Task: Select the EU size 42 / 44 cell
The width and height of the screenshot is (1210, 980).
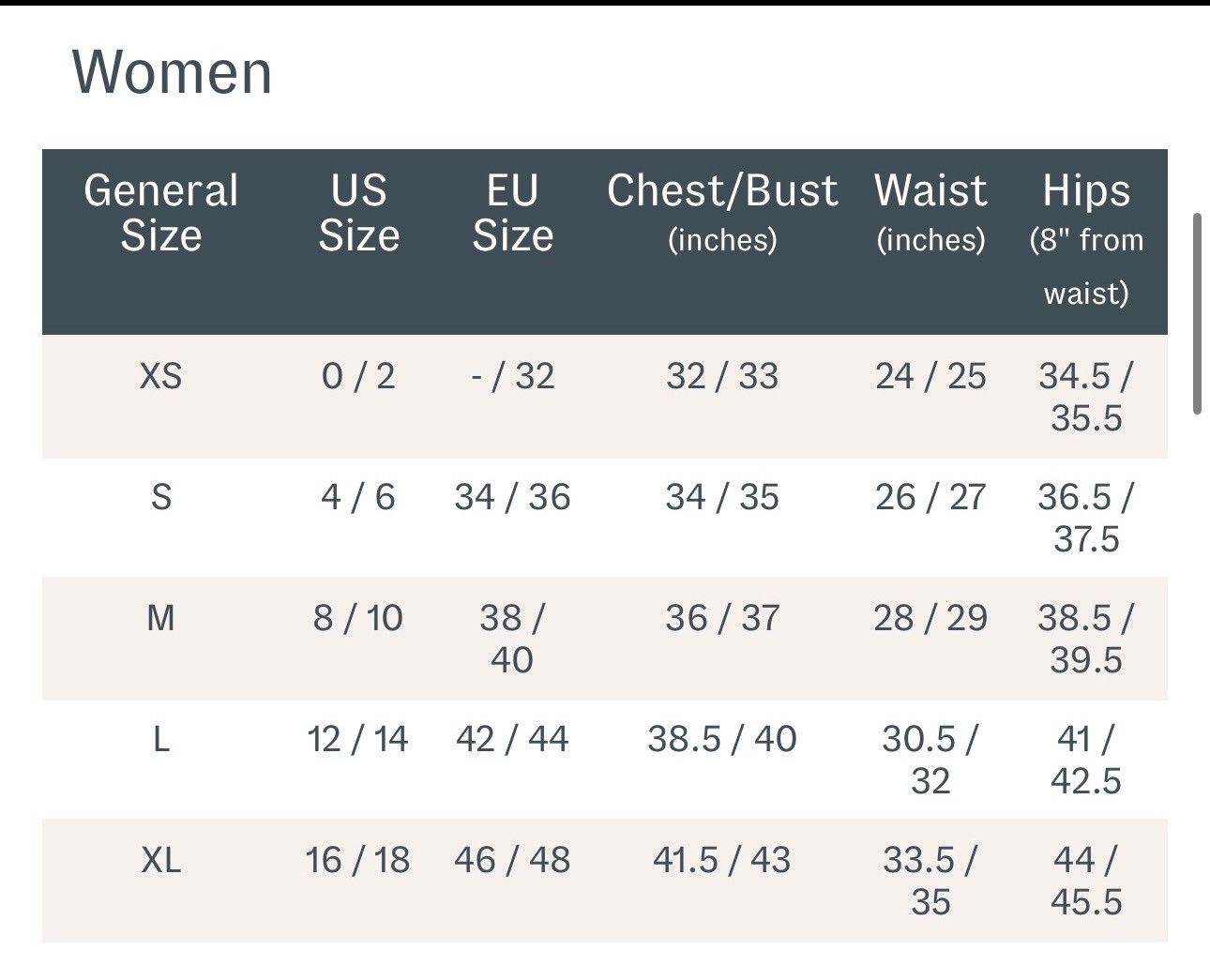Action: tap(512, 740)
